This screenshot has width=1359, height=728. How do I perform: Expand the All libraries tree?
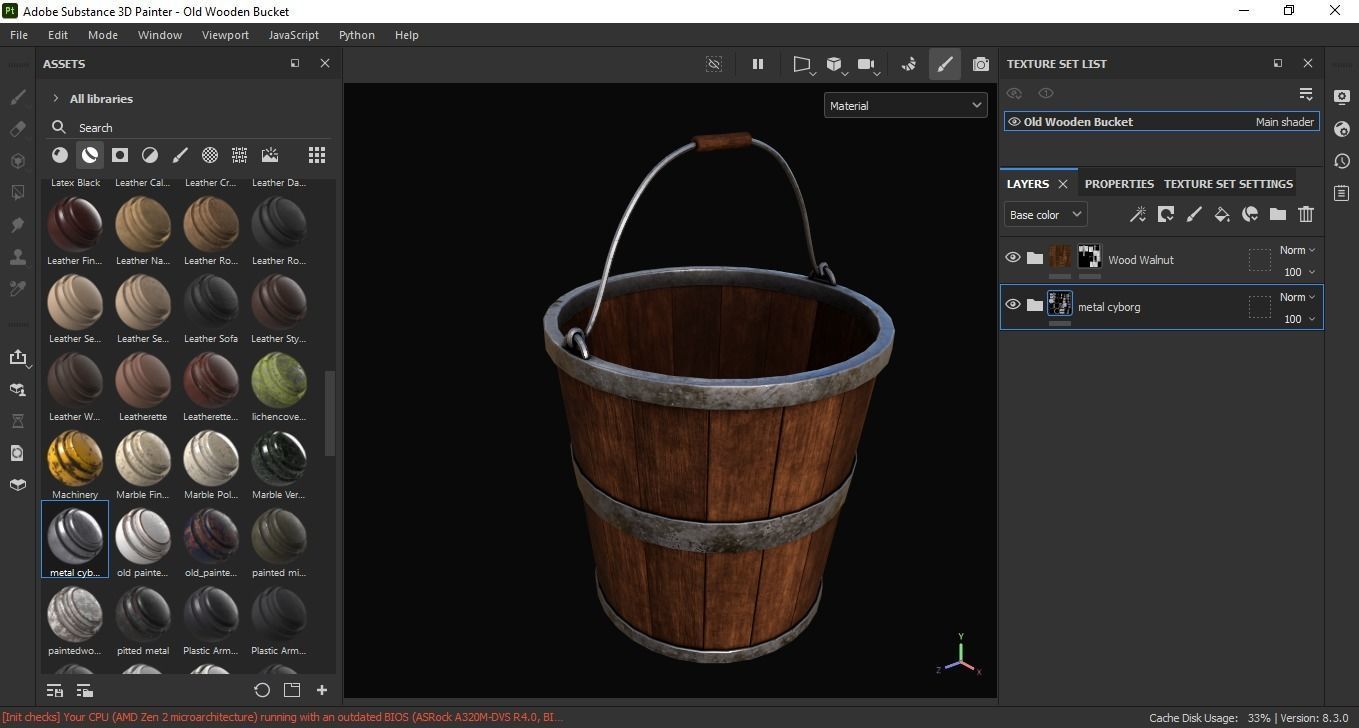56,99
